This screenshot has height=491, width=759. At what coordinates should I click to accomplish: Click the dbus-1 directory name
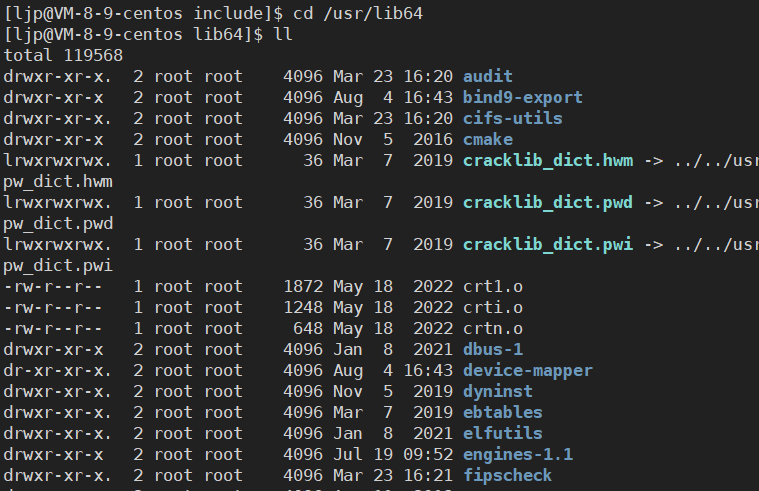pos(493,350)
